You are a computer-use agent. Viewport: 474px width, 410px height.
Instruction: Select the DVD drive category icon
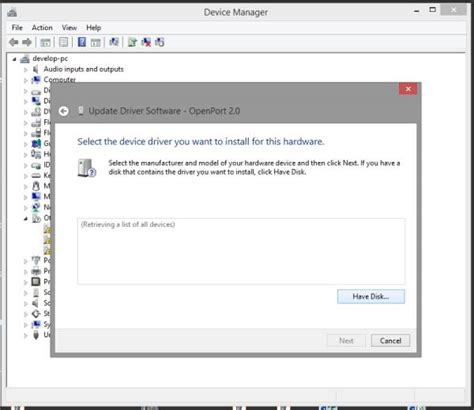point(36,112)
